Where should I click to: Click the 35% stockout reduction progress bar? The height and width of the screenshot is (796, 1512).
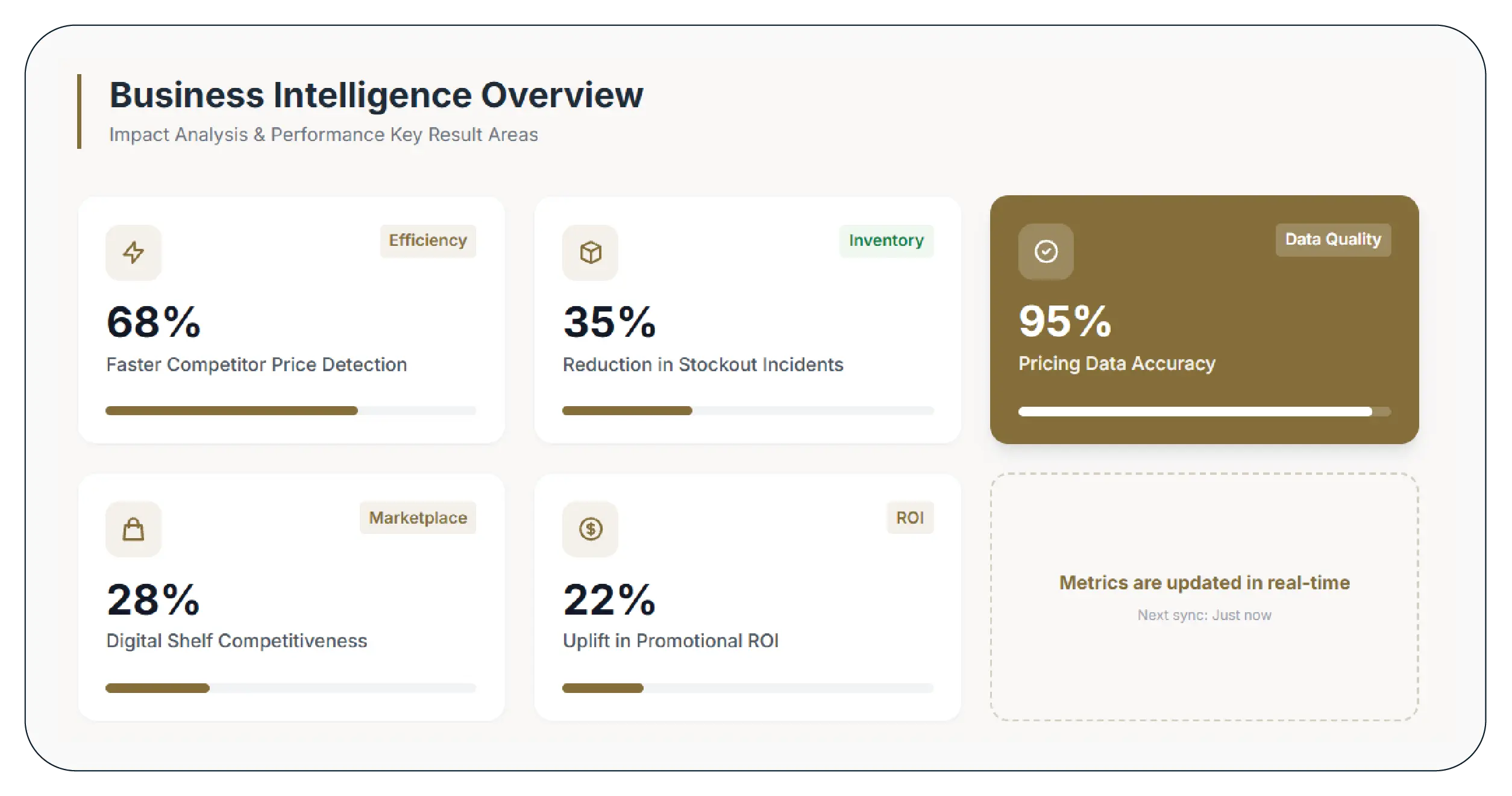747,410
